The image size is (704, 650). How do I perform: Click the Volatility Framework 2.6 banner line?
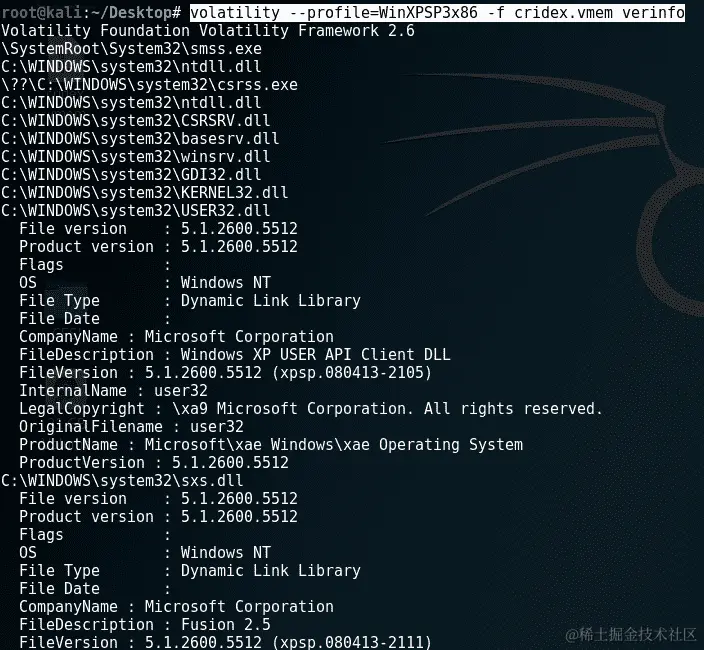208,31
